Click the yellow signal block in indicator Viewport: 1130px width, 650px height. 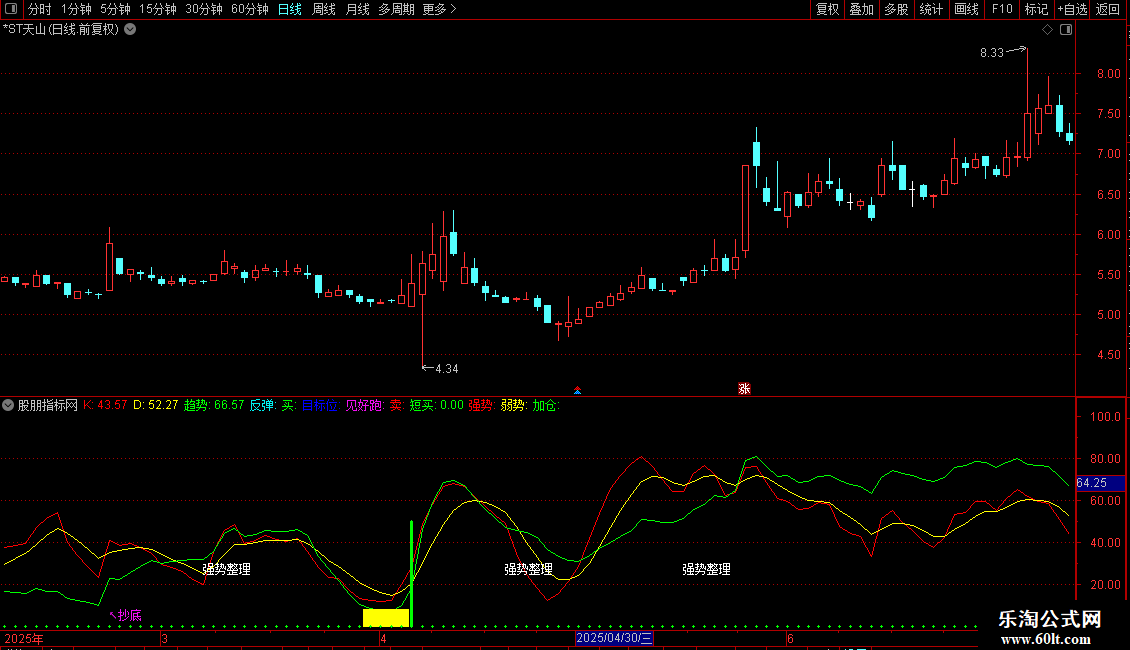[x=386, y=618]
